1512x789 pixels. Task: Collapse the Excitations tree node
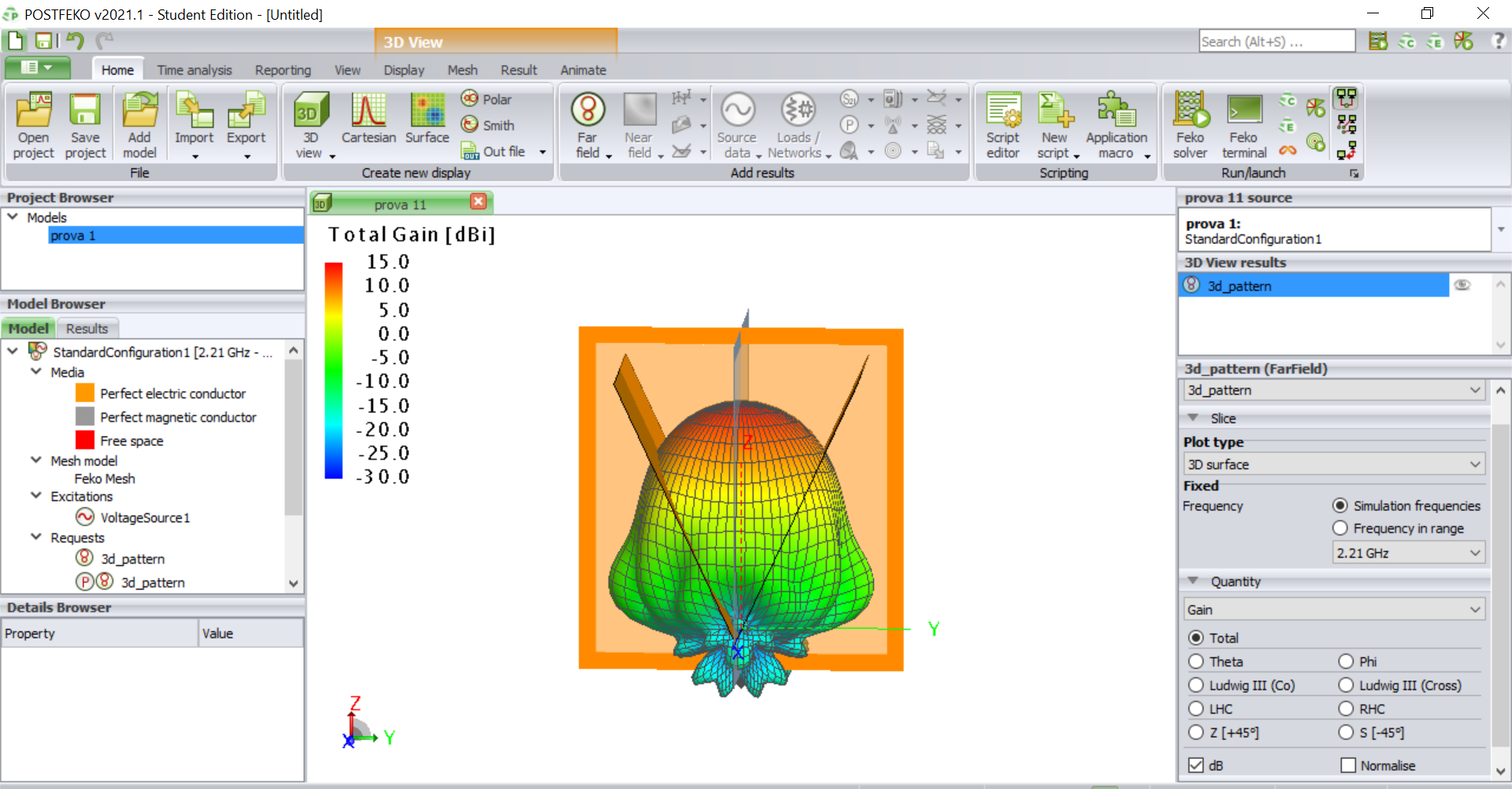point(36,495)
